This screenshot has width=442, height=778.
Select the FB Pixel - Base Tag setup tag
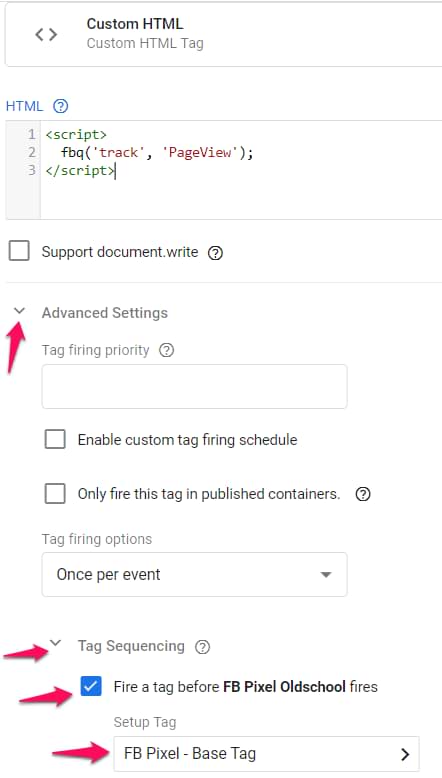point(266,754)
